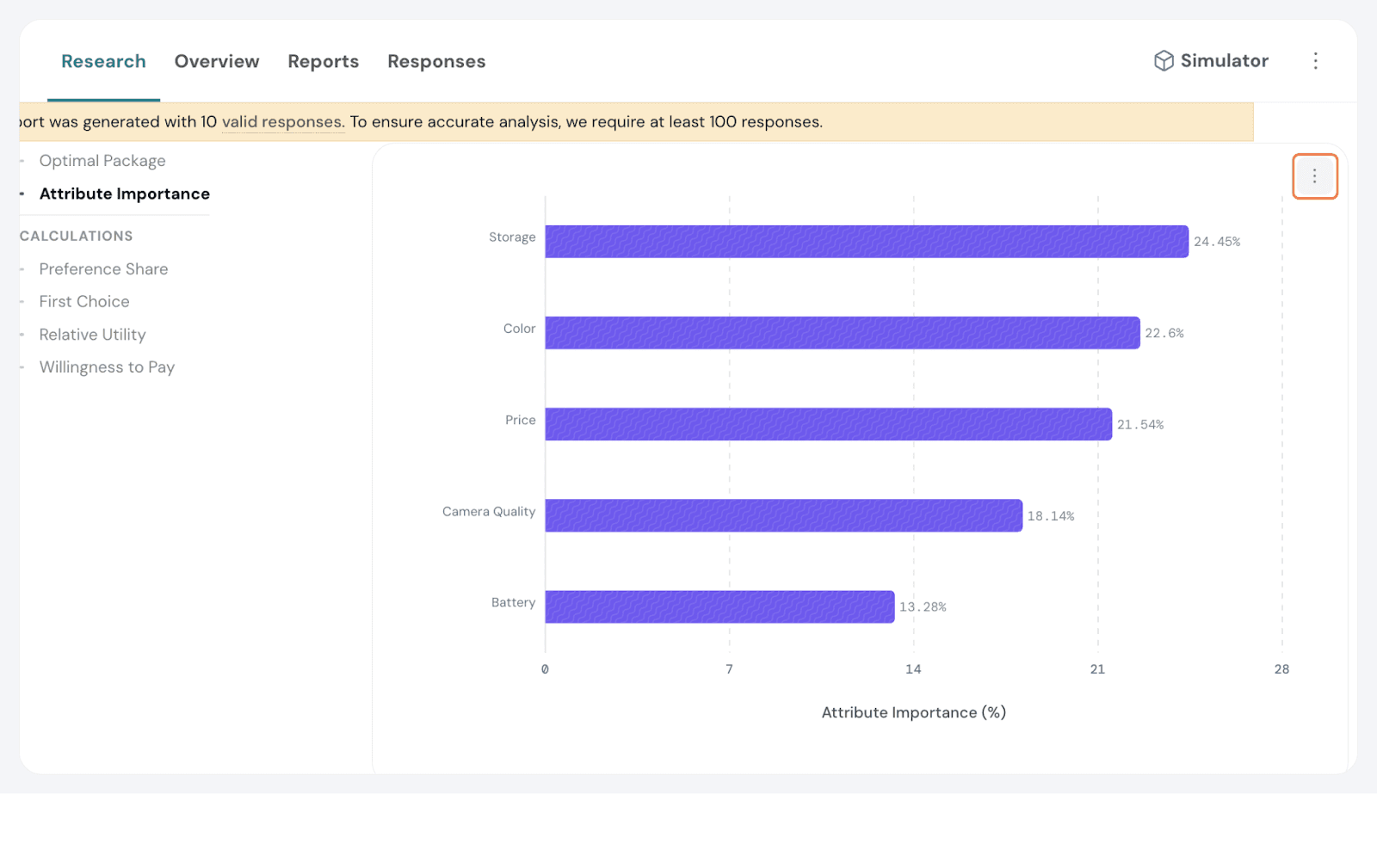Open the Reports tab
The height and width of the screenshot is (868, 1377).
(x=323, y=62)
